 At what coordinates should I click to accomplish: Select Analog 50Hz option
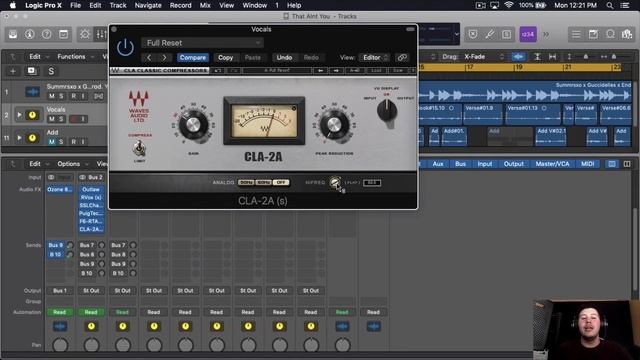[246, 182]
